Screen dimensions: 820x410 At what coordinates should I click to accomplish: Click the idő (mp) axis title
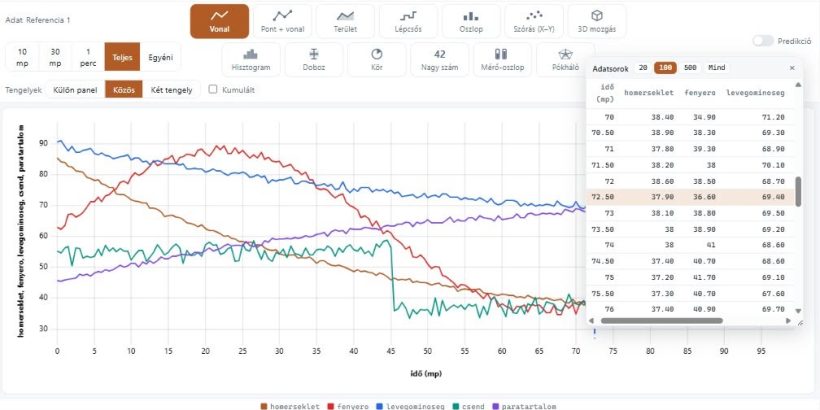click(426, 373)
